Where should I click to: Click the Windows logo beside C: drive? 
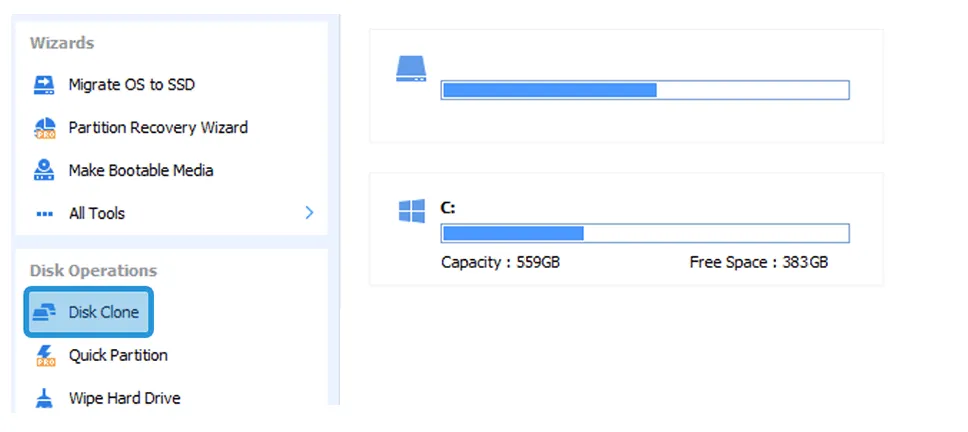coord(411,211)
